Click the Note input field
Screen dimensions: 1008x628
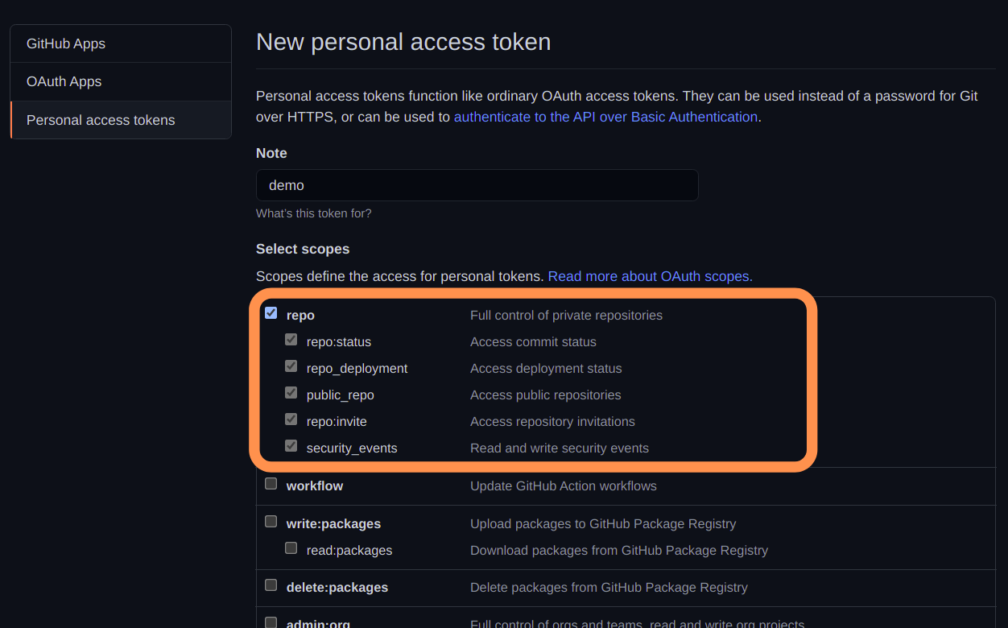click(477, 185)
